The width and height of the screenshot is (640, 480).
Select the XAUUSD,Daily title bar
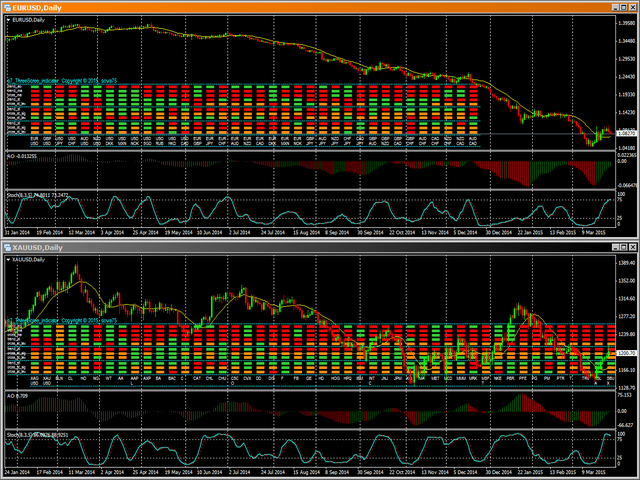pos(300,247)
